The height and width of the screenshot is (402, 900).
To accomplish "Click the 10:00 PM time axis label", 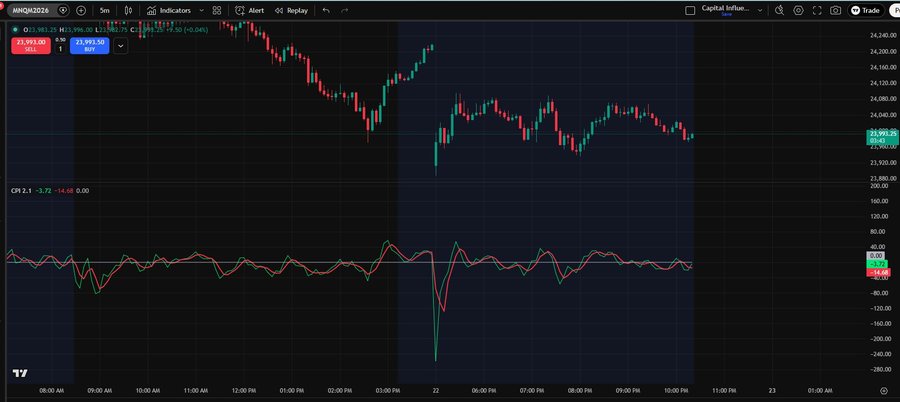I will pyautogui.click(x=676, y=391).
